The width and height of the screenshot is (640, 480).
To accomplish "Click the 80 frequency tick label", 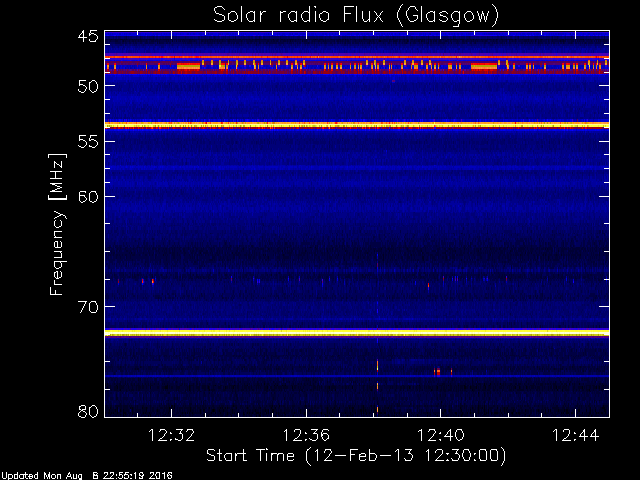I will click(88, 411).
